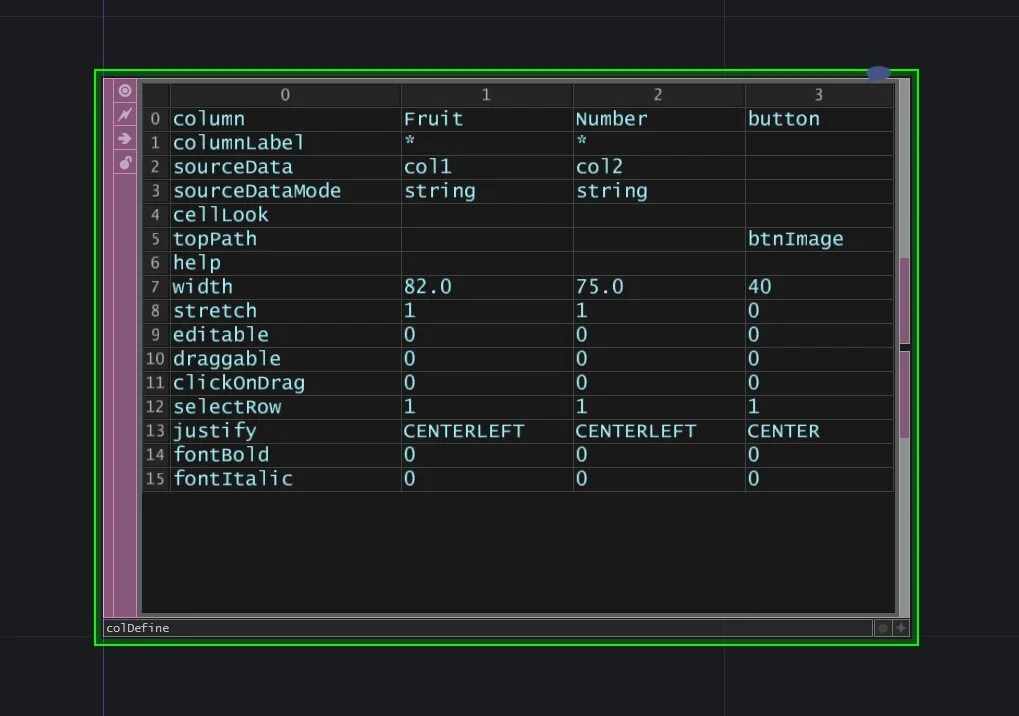The image size is (1019, 716).
Task: Click the 'fontBold' cell
Action: point(285,455)
